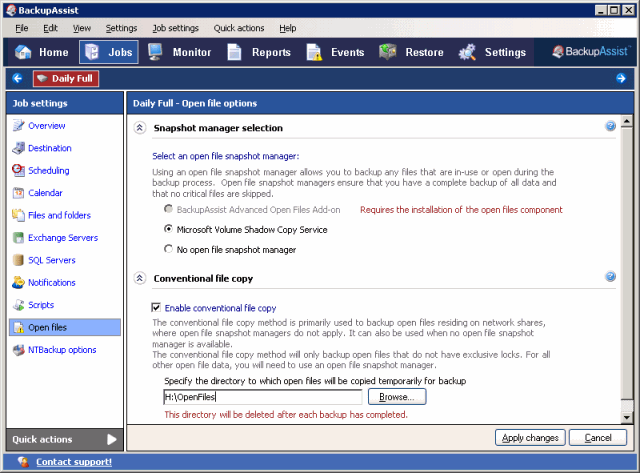Open the Job settings menu

176,28
